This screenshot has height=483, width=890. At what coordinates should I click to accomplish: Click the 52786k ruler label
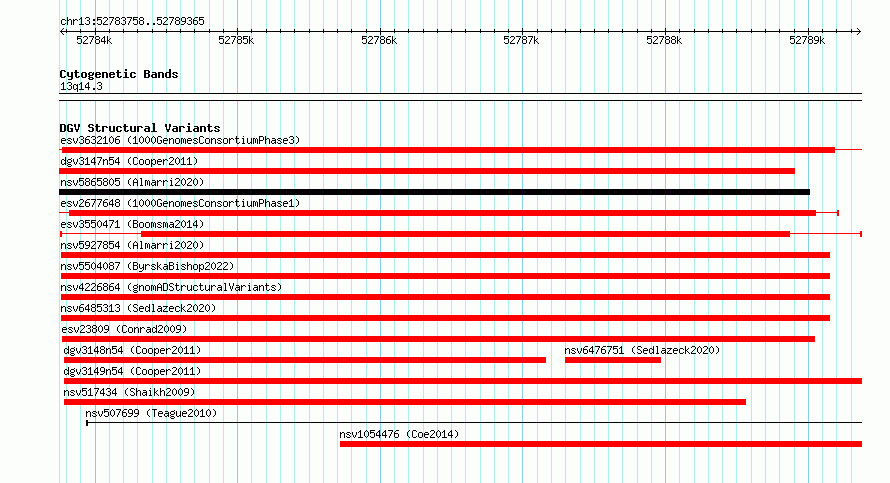(x=379, y=40)
